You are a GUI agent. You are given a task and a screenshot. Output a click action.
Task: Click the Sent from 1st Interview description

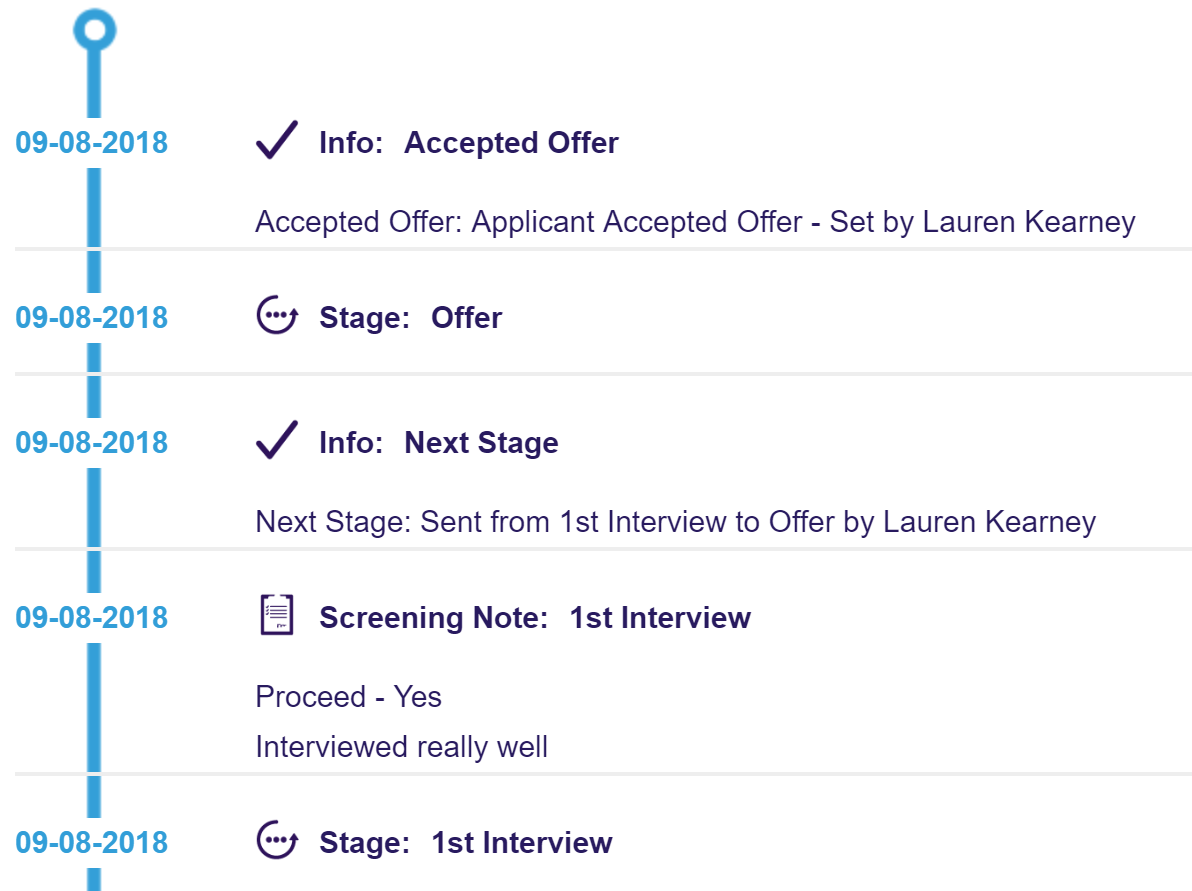click(675, 522)
